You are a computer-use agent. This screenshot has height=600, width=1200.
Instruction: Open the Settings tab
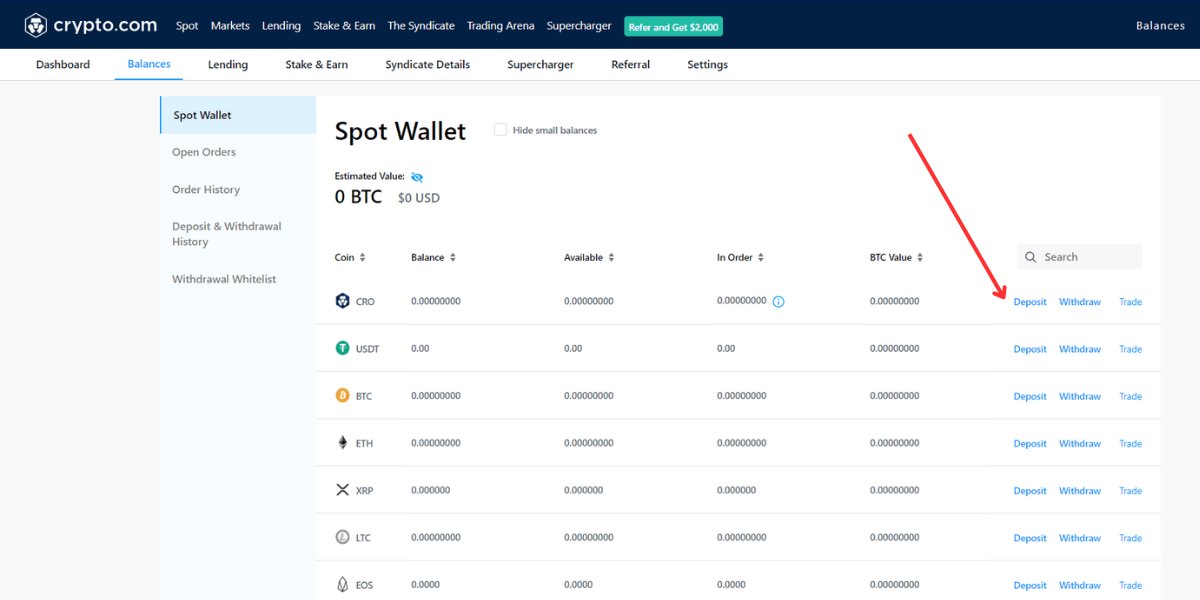pos(707,64)
